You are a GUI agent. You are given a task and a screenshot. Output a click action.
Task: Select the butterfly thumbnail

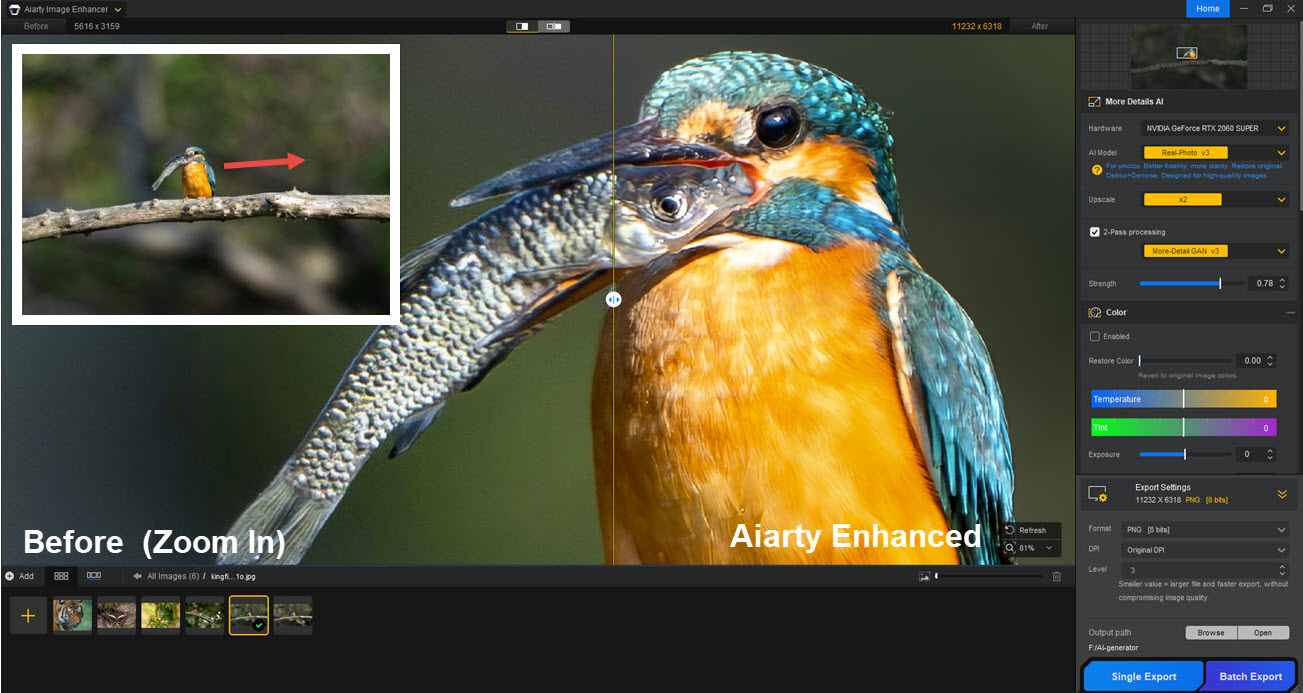[x=116, y=615]
